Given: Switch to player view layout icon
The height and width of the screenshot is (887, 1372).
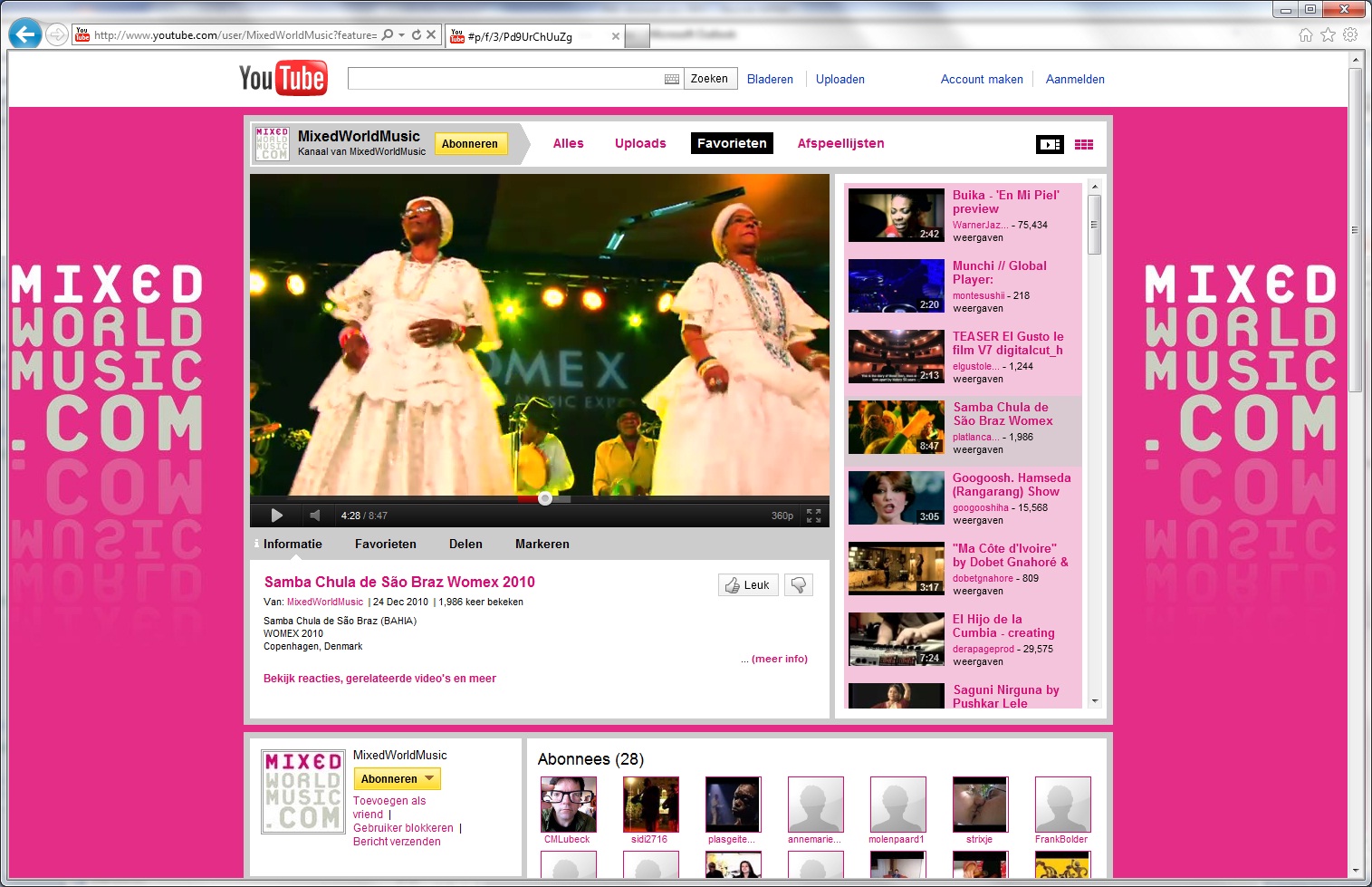Looking at the screenshot, I should pos(1050,144).
